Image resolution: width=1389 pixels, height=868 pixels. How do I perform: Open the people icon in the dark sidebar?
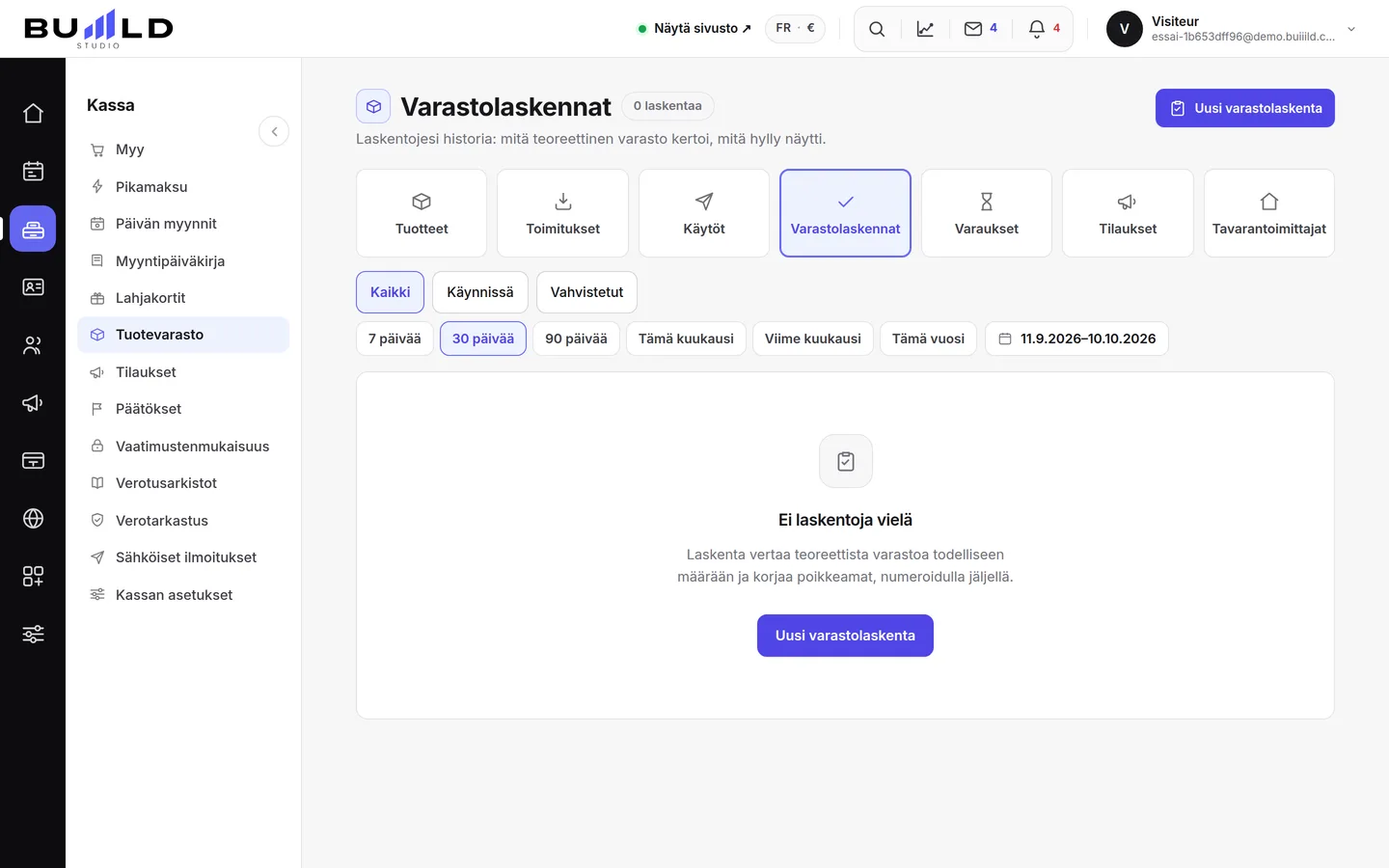pyautogui.click(x=33, y=344)
